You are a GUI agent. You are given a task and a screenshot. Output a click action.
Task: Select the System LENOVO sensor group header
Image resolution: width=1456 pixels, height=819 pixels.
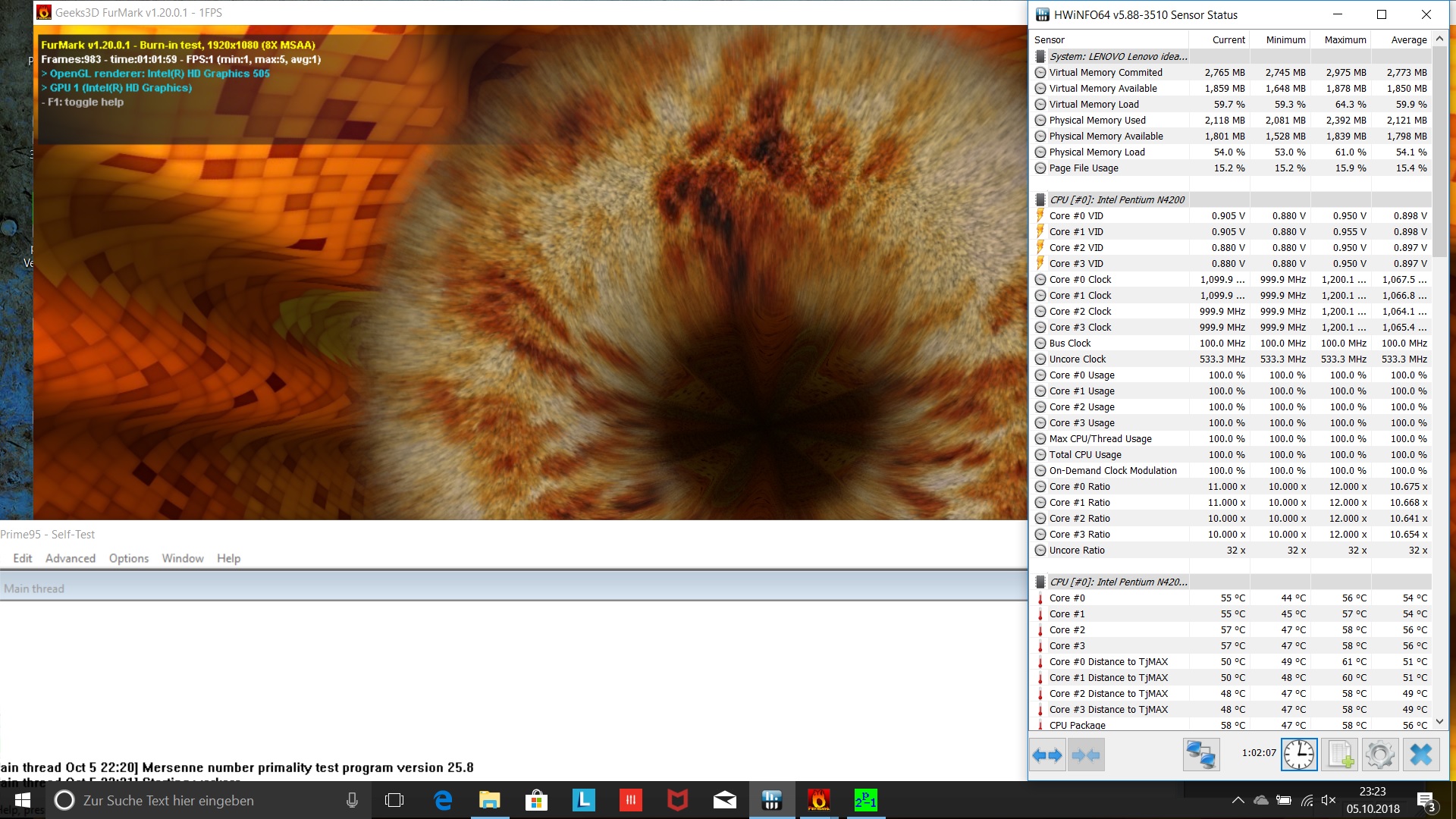(x=1118, y=56)
